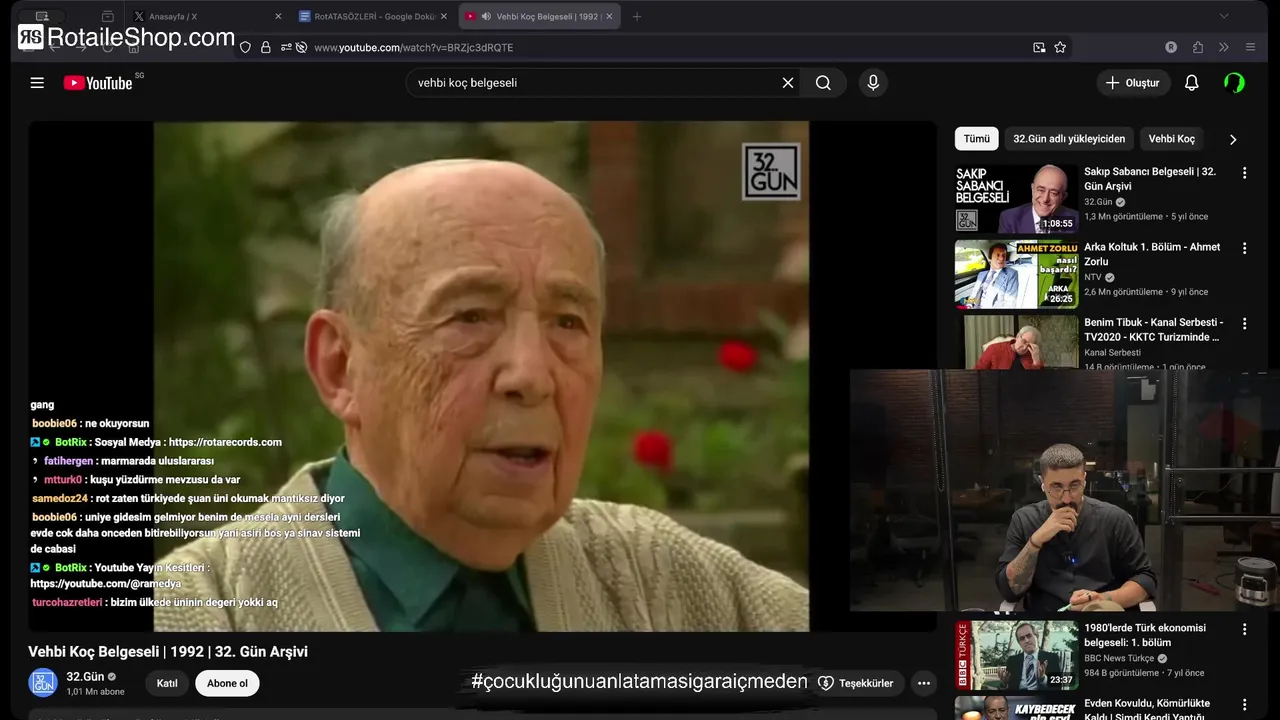Show more toolbar tools chevrons
The image size is (1280, 720).
coord(1223,47)
